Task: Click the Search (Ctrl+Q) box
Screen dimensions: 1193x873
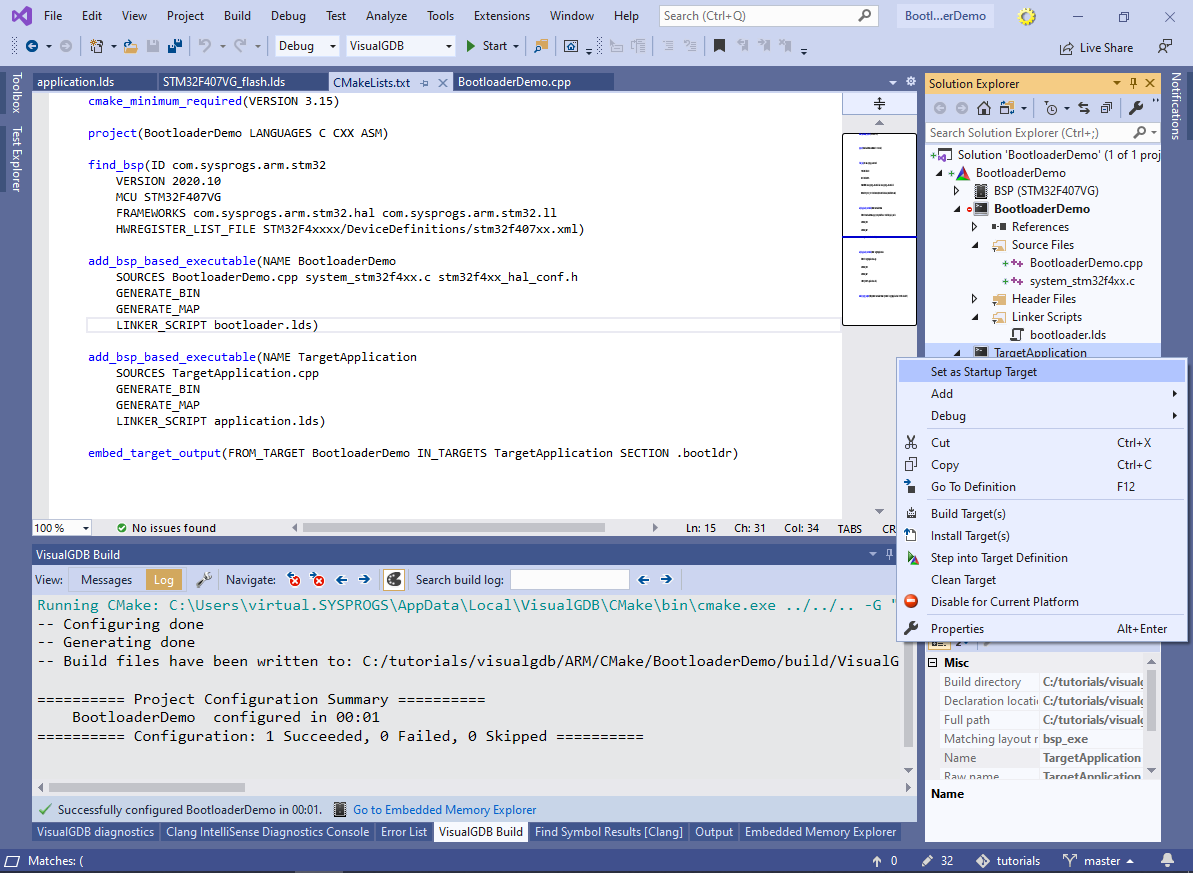Action: point(768,16)
